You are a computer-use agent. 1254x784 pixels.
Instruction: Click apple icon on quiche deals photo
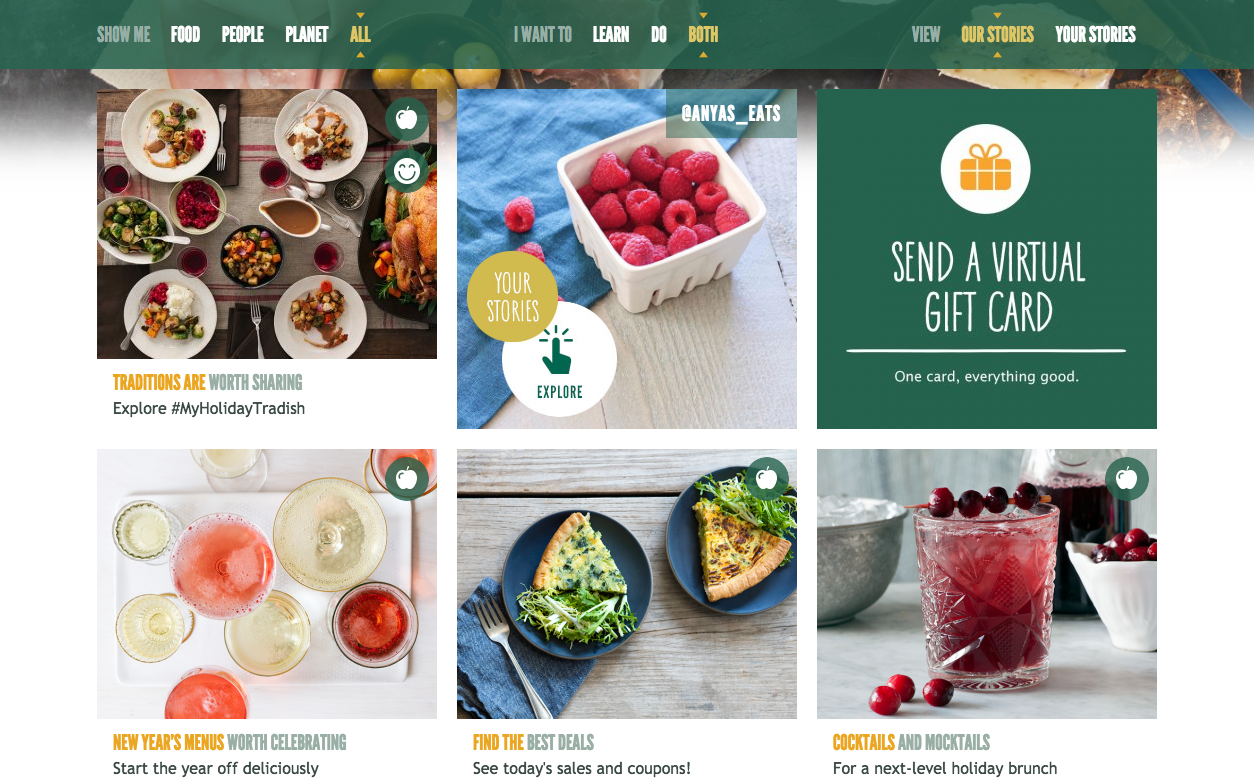(767, 479)
